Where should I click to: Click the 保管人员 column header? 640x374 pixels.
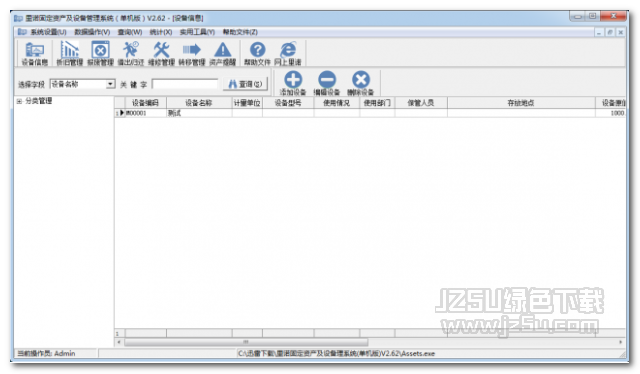[421, 103]
